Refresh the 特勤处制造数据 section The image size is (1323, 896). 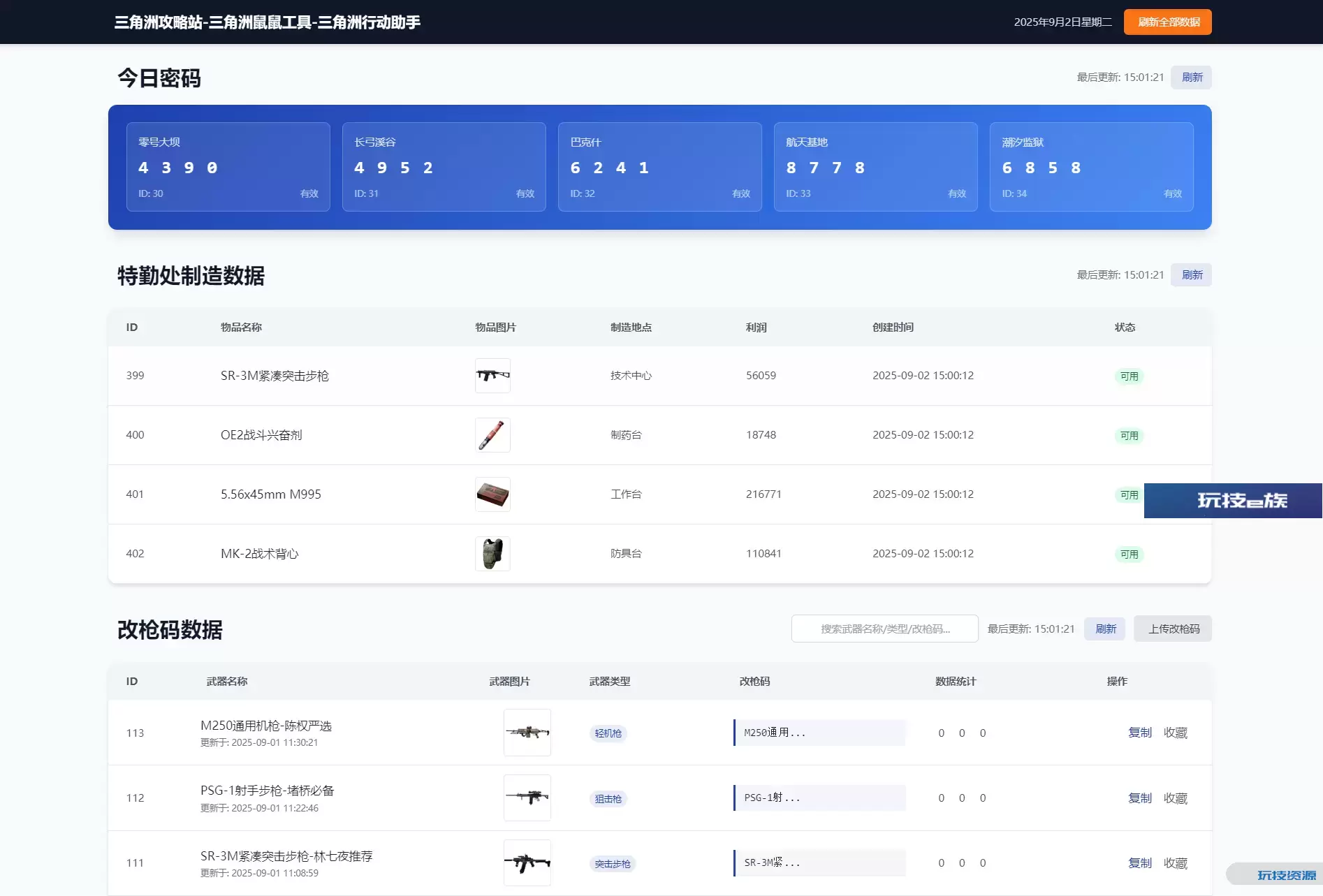pyautogui.click(x=1192, y=275)
